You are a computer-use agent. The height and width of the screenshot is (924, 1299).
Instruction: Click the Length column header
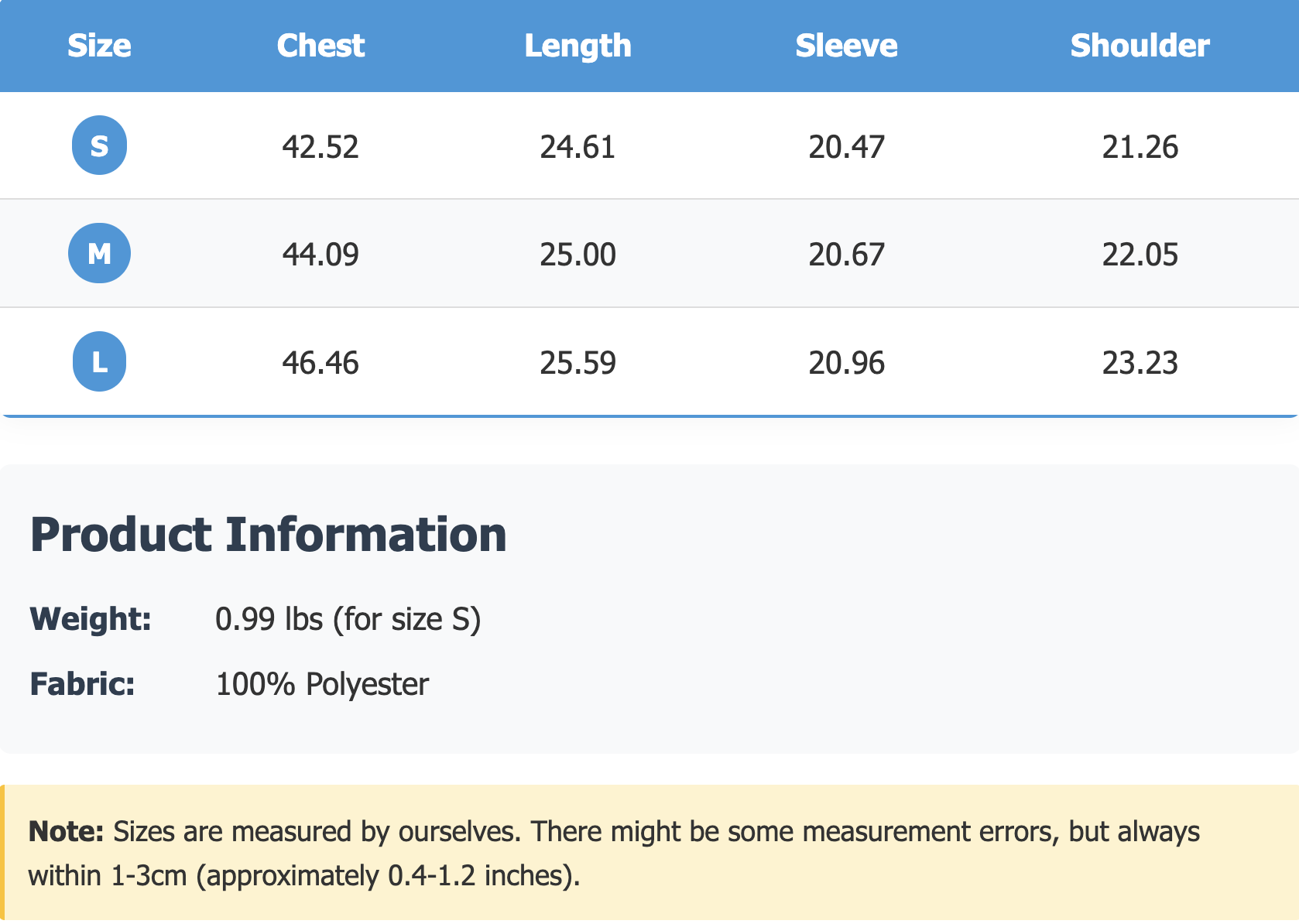(x=578, y=46)
